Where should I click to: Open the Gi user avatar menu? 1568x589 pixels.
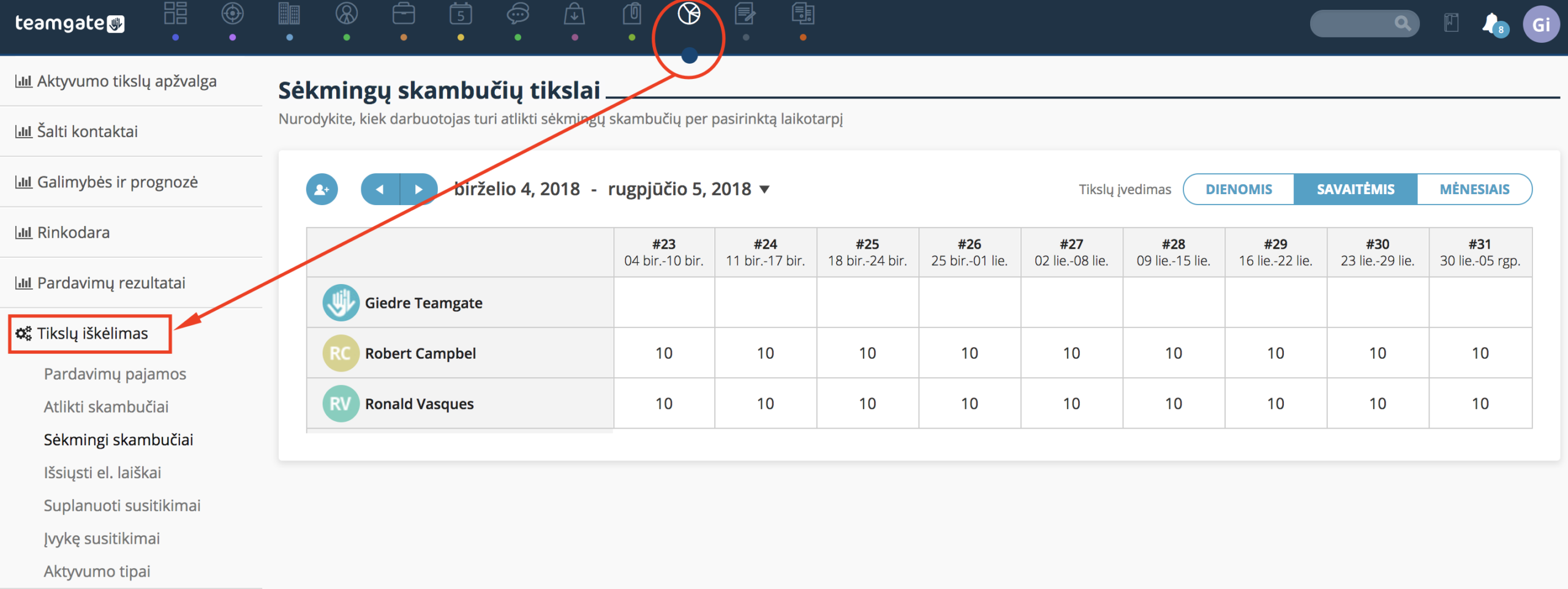point(1541,24)
